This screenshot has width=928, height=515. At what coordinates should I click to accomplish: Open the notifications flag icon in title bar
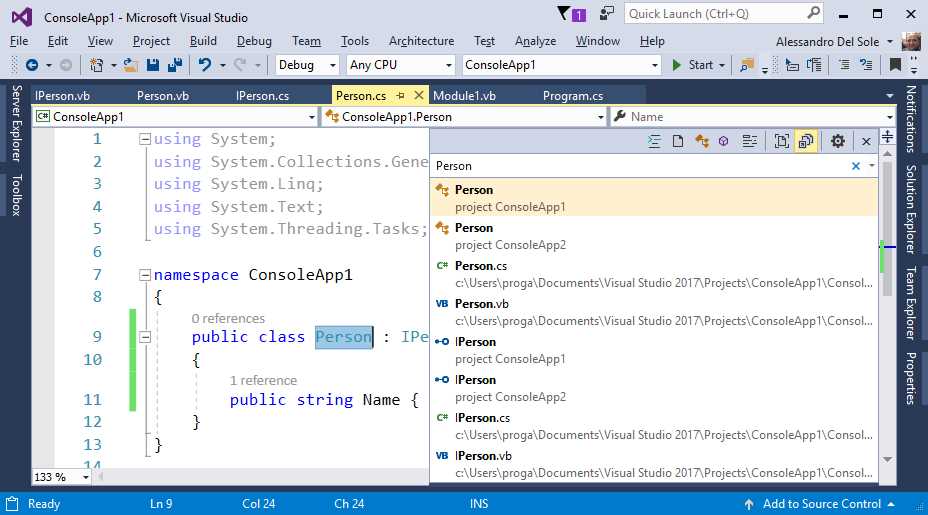click(x=572, y=14)
